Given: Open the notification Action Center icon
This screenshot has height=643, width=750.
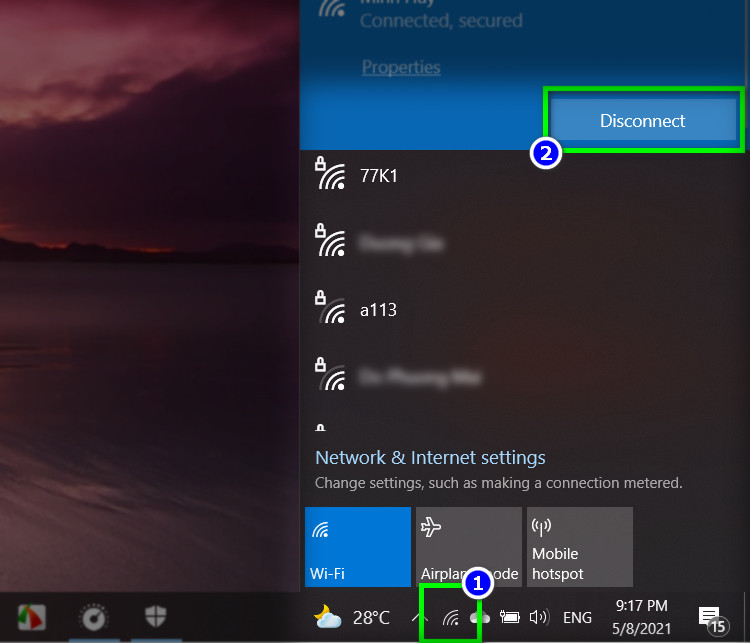Looking at the screenshot, I should pyautogui.click(x=710, y=617).
